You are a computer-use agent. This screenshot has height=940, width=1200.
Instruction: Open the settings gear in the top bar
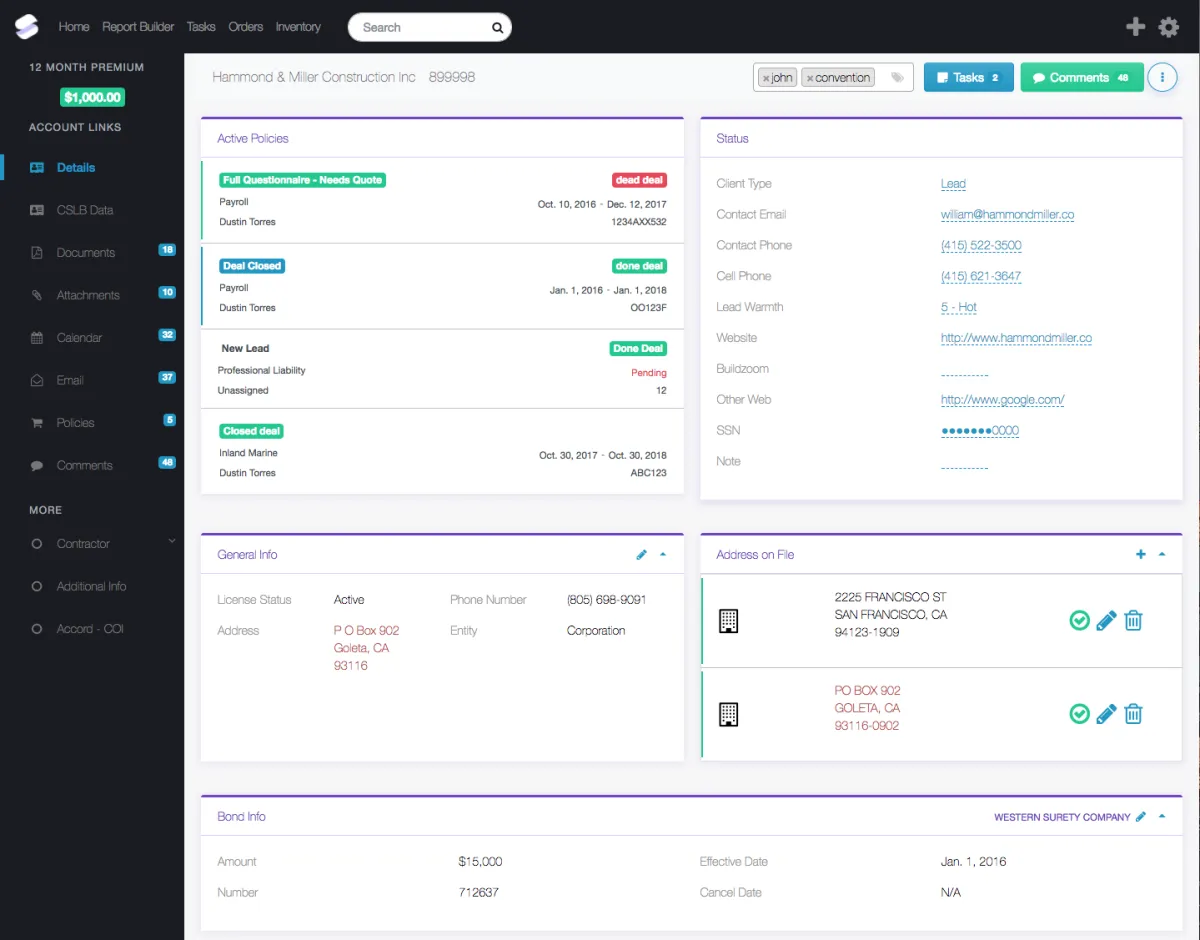(1168, 27)
